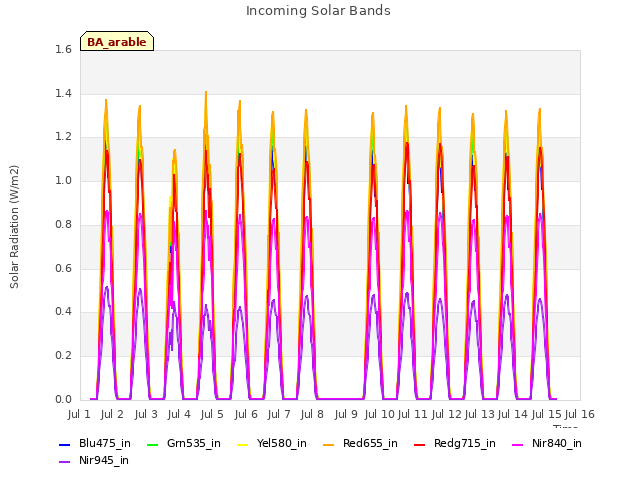The height and width of the screenshot is (480, 640).
Task: Click the Jul 15 x-axis tick label
Action: pyautogui.click(x=547, y=414)
